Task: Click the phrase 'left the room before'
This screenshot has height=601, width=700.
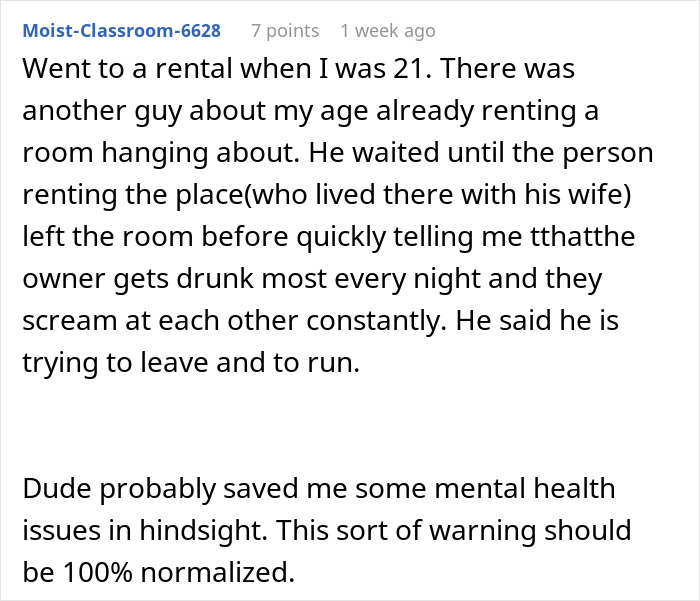Action: click(x=155, y=236)
